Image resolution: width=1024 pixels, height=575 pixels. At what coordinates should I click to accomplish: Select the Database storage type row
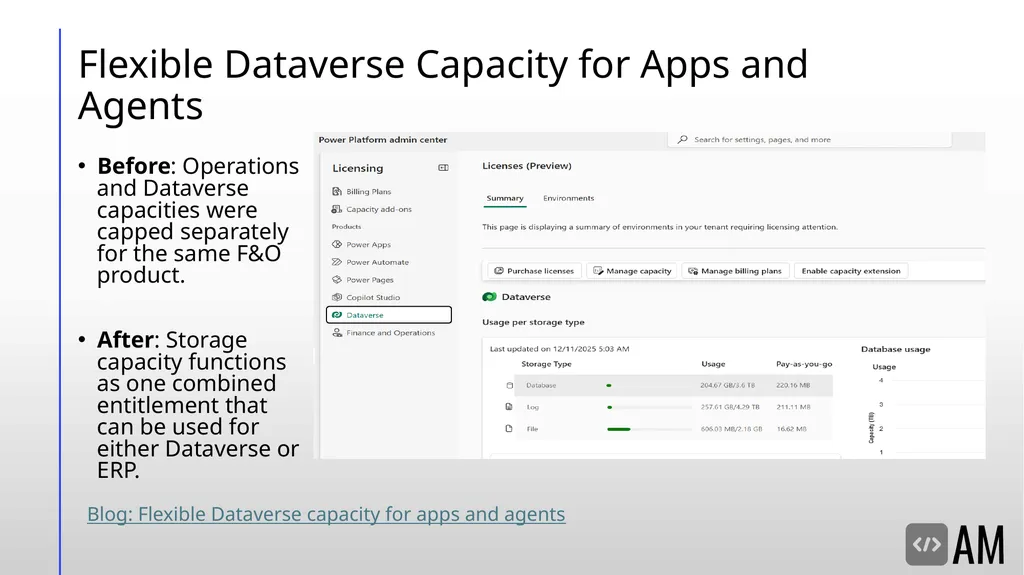tap(673, 386)
